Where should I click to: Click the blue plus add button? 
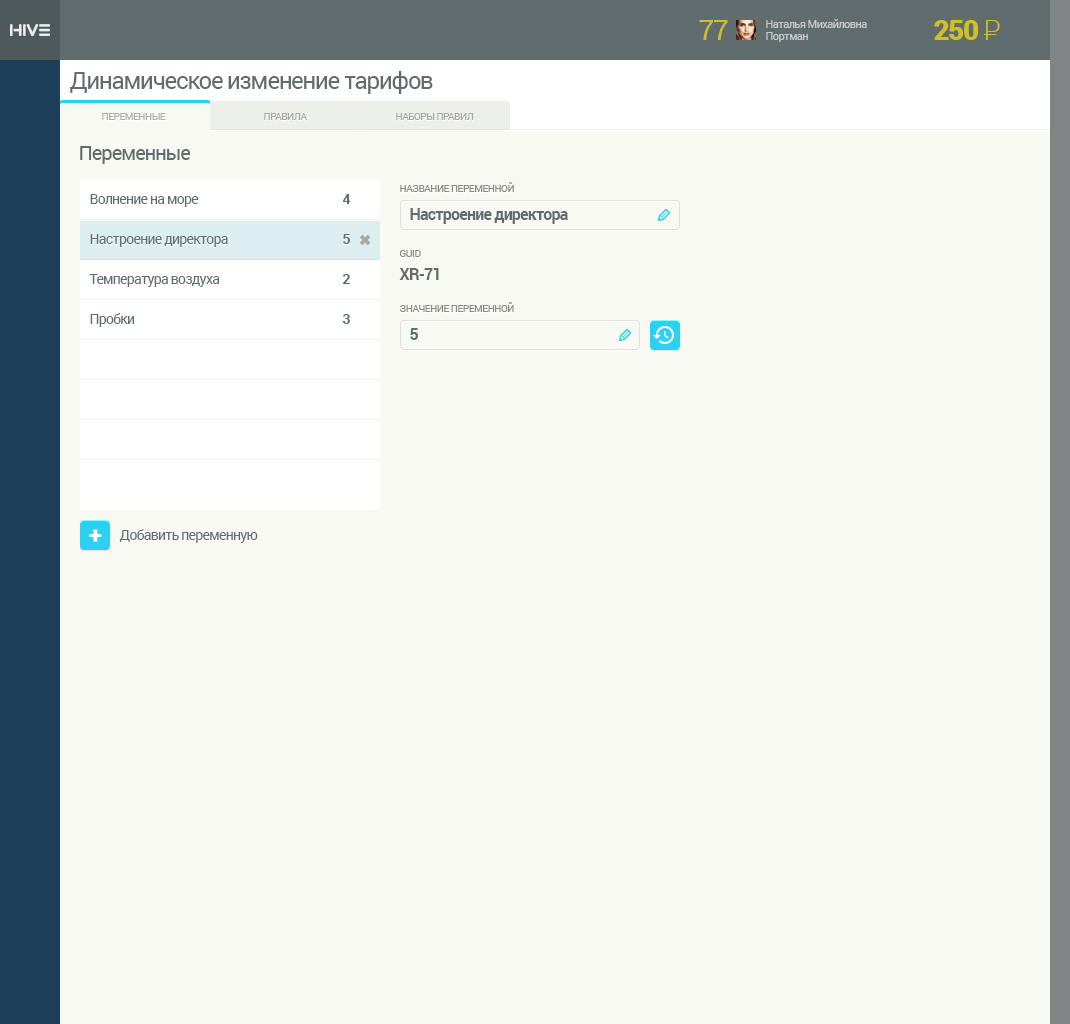pyautogui.click(x=95, y=535)
